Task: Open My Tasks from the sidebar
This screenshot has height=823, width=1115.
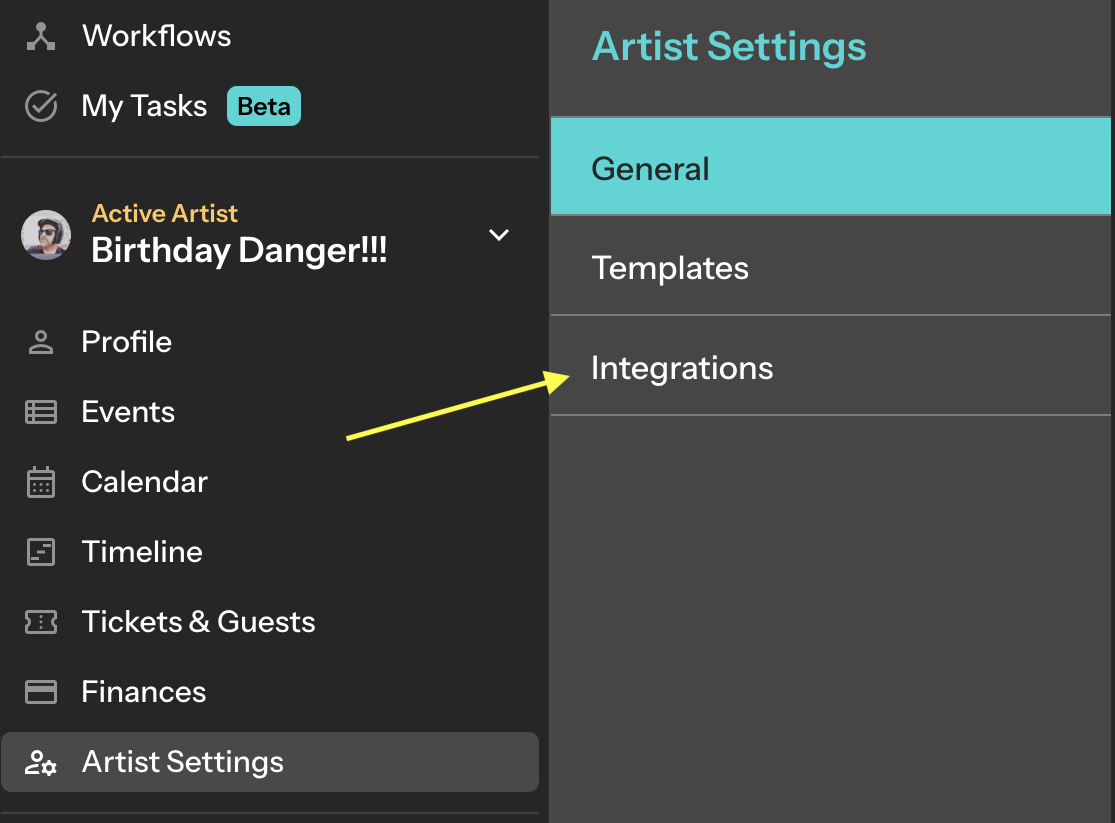Action: (144, 106)
